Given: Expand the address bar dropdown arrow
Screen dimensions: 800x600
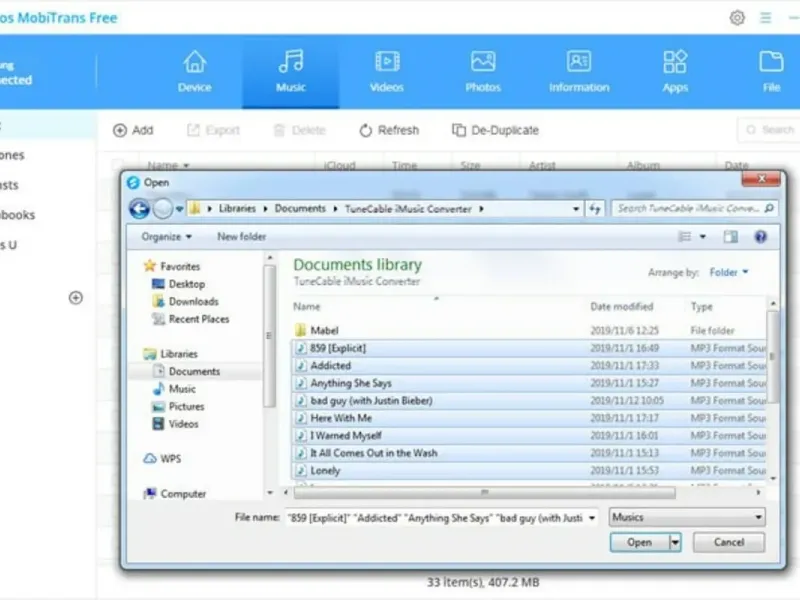Looking at the screenshot, I should pyautogui.click(x=576, y=209).
